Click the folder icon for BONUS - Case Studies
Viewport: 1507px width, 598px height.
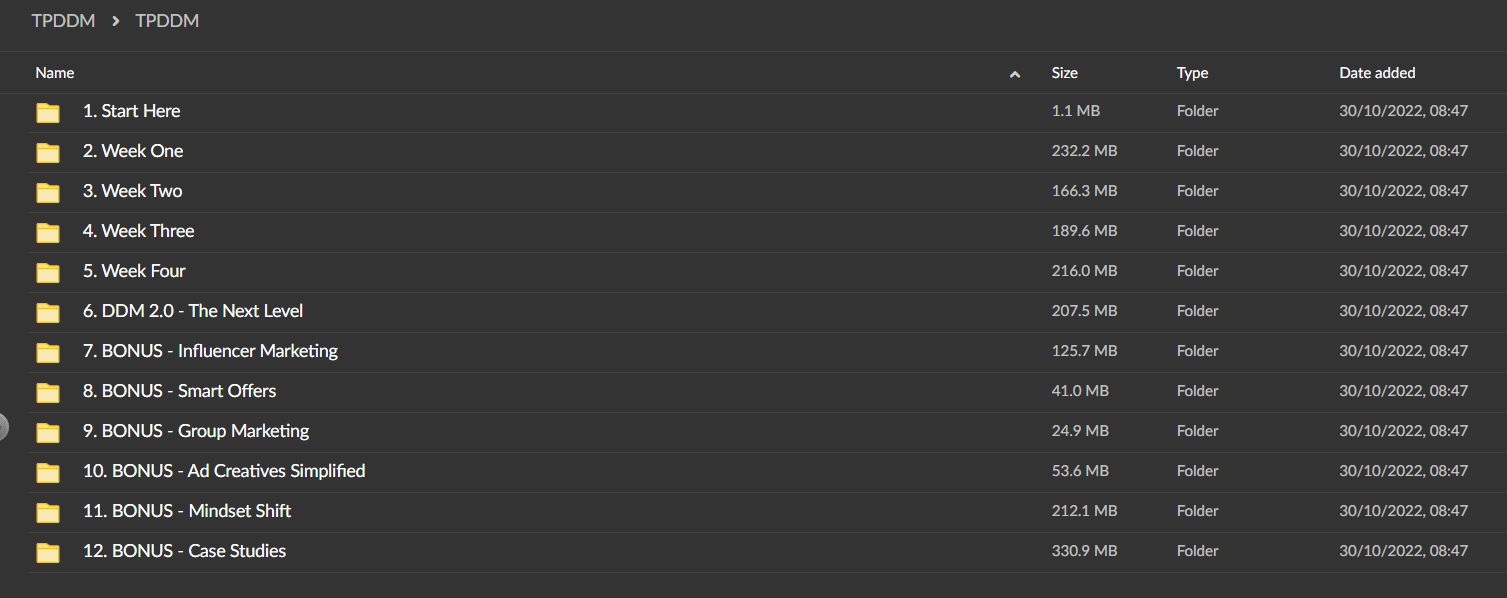pos(48,552)
